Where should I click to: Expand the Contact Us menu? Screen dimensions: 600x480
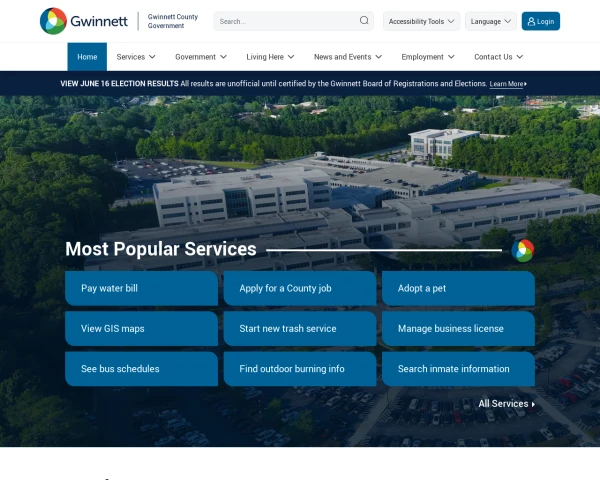[x=498, y=57]
